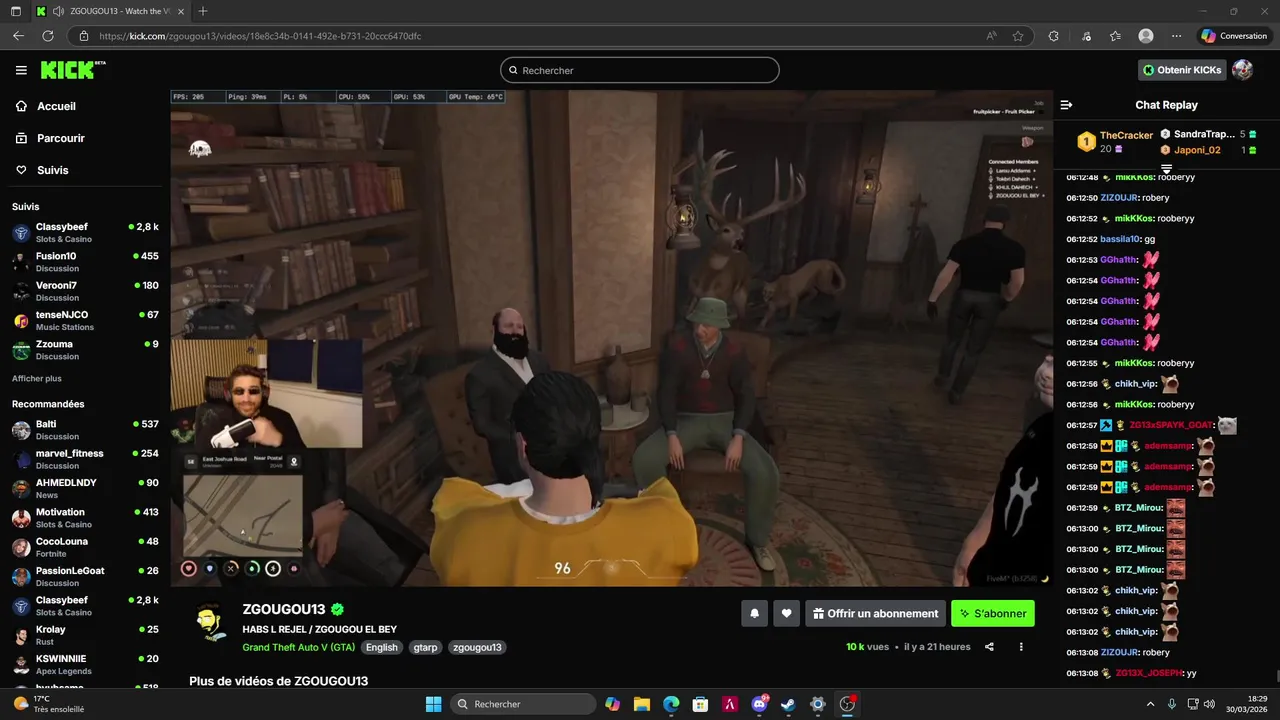Select the zgougou13 tag
This screenshot has width=1280, height=720.
477,647
